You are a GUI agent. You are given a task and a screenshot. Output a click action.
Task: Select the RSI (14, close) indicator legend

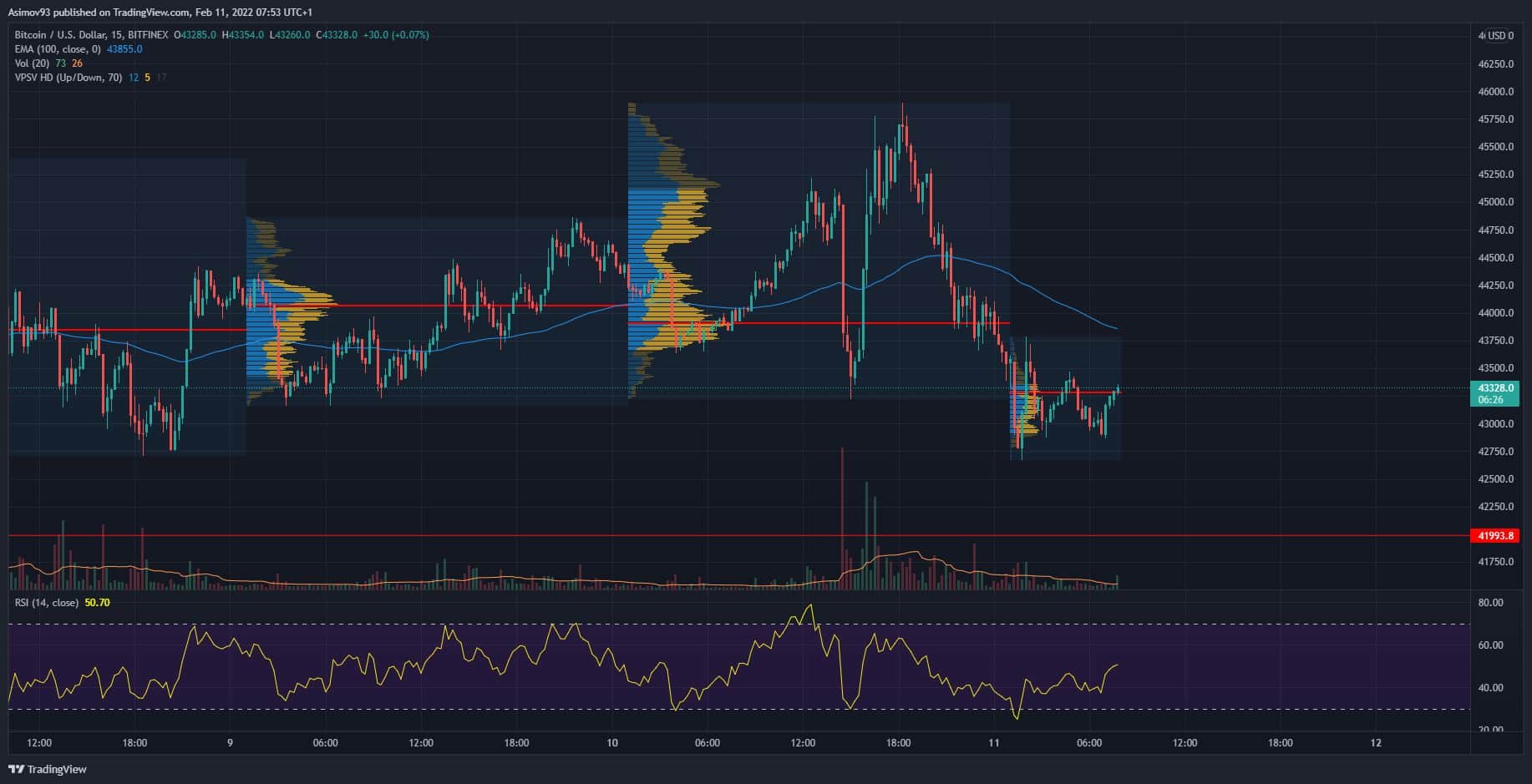coord(47,602)
